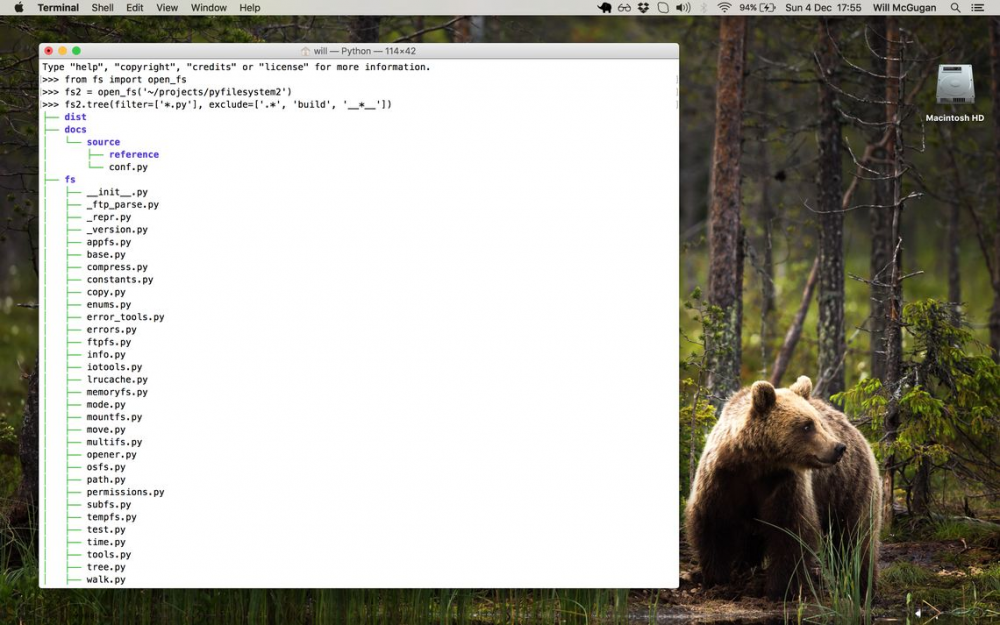
Task: Click _version.py in the tree
Action: 117,230
